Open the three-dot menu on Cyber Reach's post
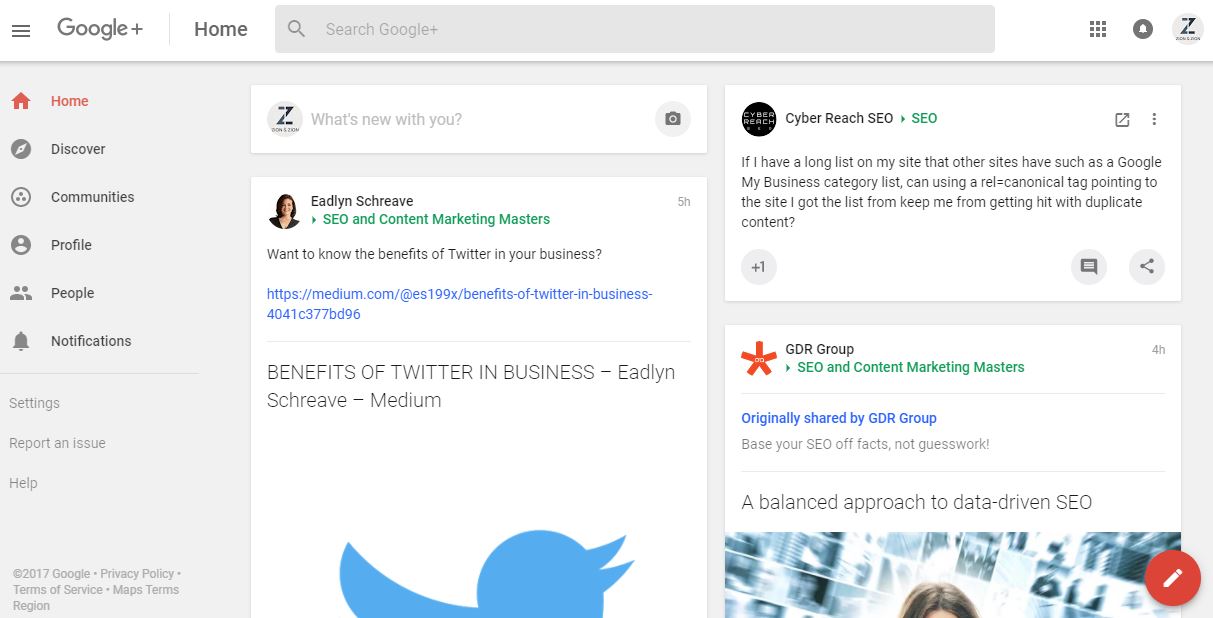The image size is (1213, 618). click(x=1154, y=118)
